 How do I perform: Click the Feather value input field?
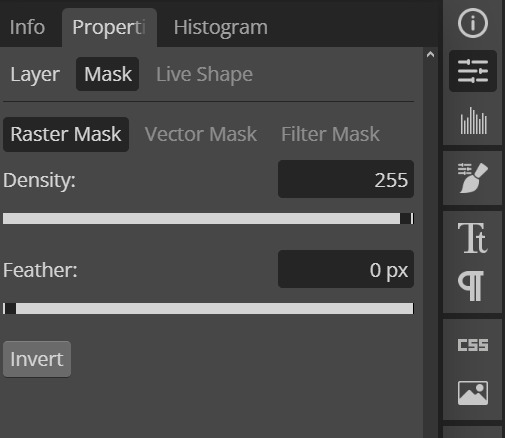346,269
